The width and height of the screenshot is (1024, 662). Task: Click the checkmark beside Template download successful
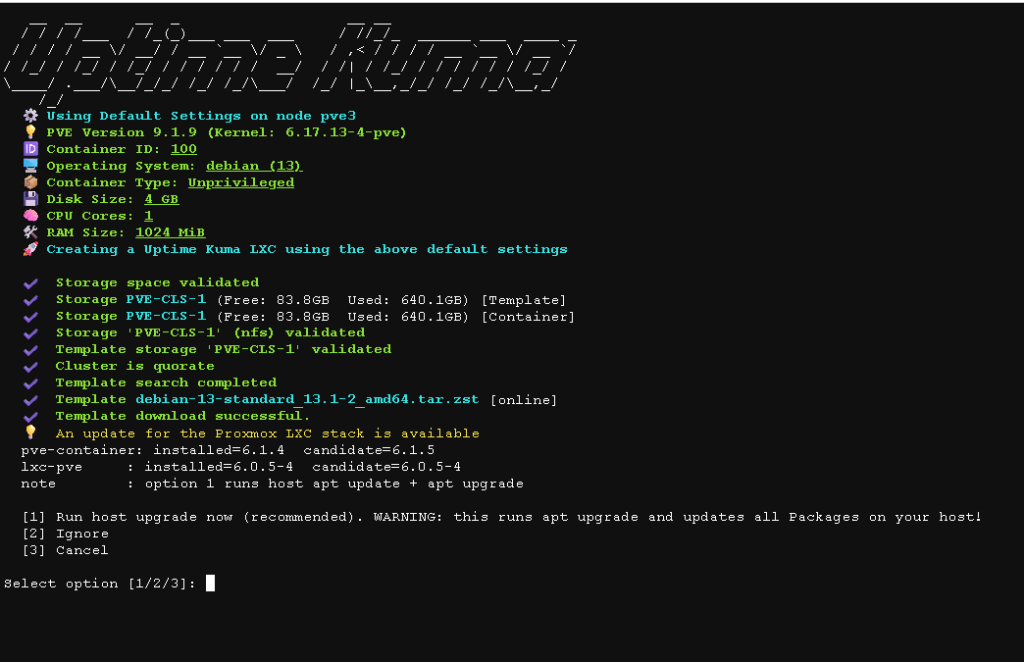[31, 417]
